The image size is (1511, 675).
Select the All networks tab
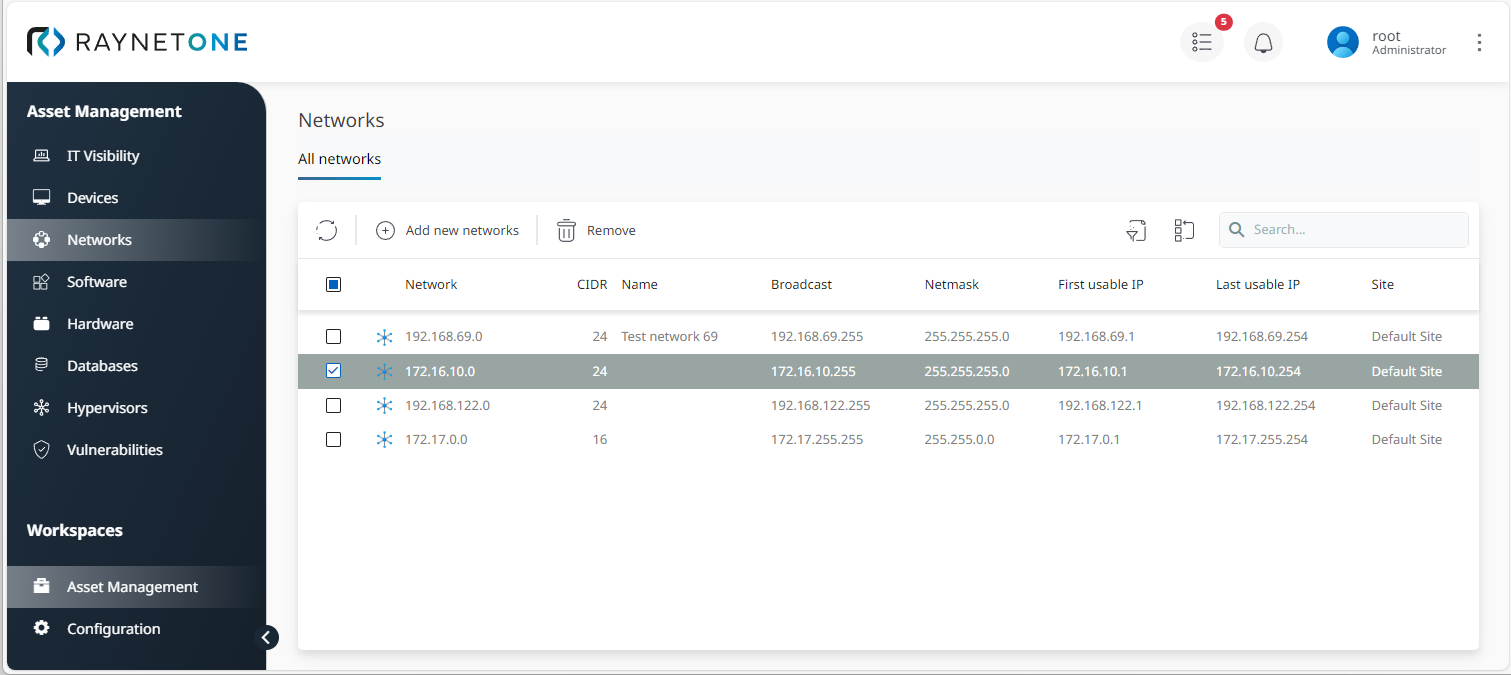339,159
